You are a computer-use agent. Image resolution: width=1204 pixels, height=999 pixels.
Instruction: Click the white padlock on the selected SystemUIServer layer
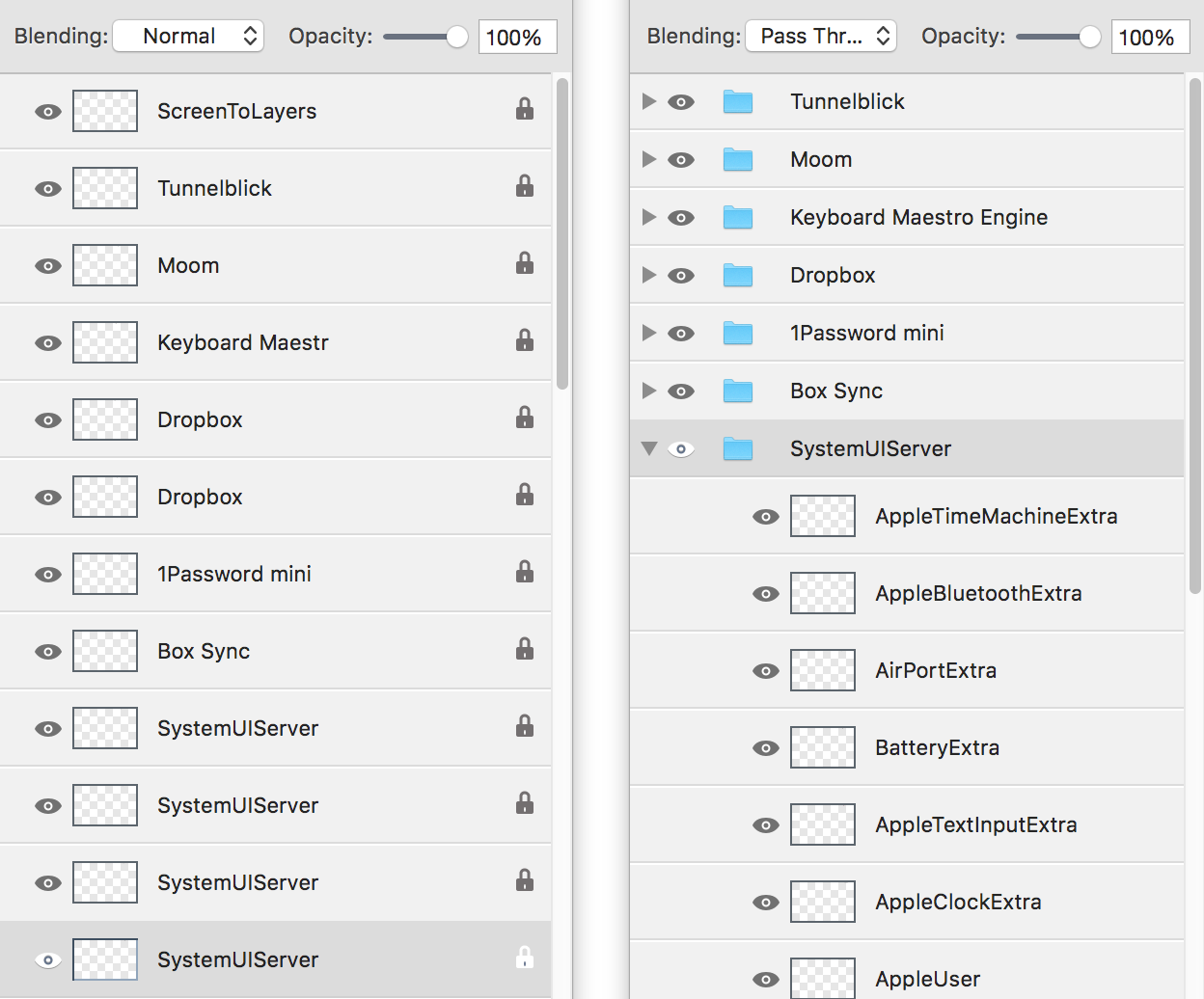point(525,958)
